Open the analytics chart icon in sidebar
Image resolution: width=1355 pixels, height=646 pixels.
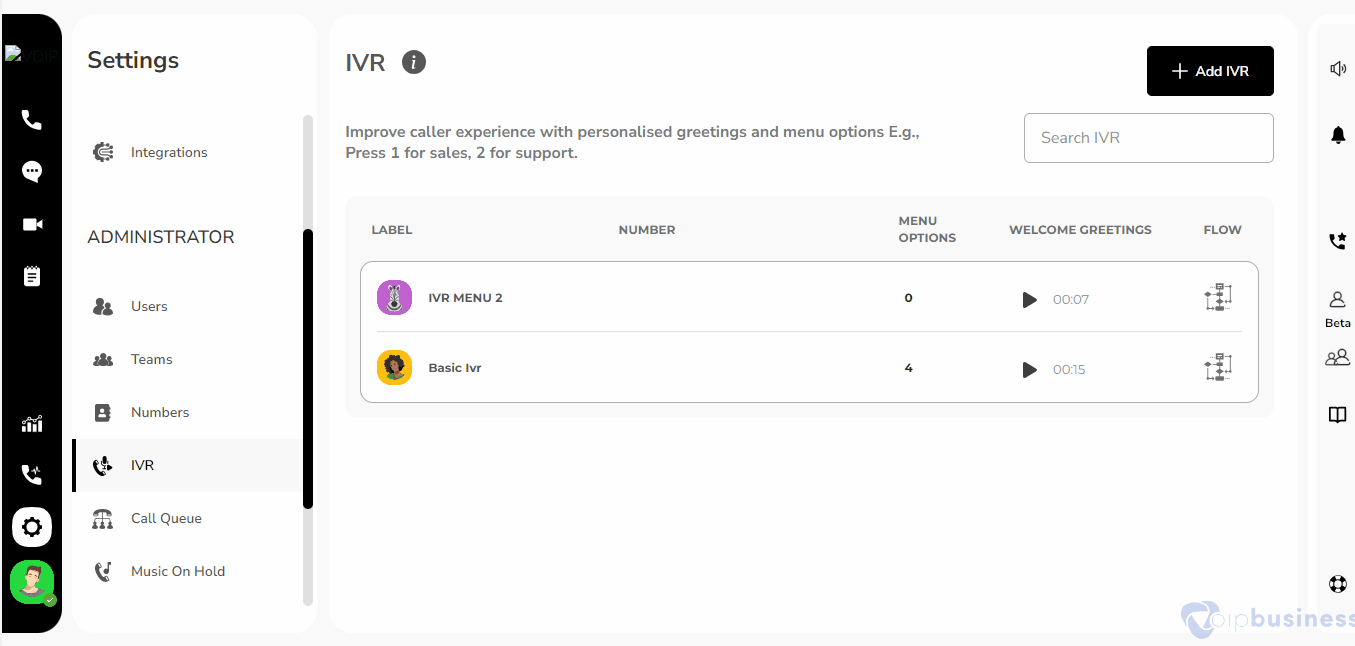32,423
